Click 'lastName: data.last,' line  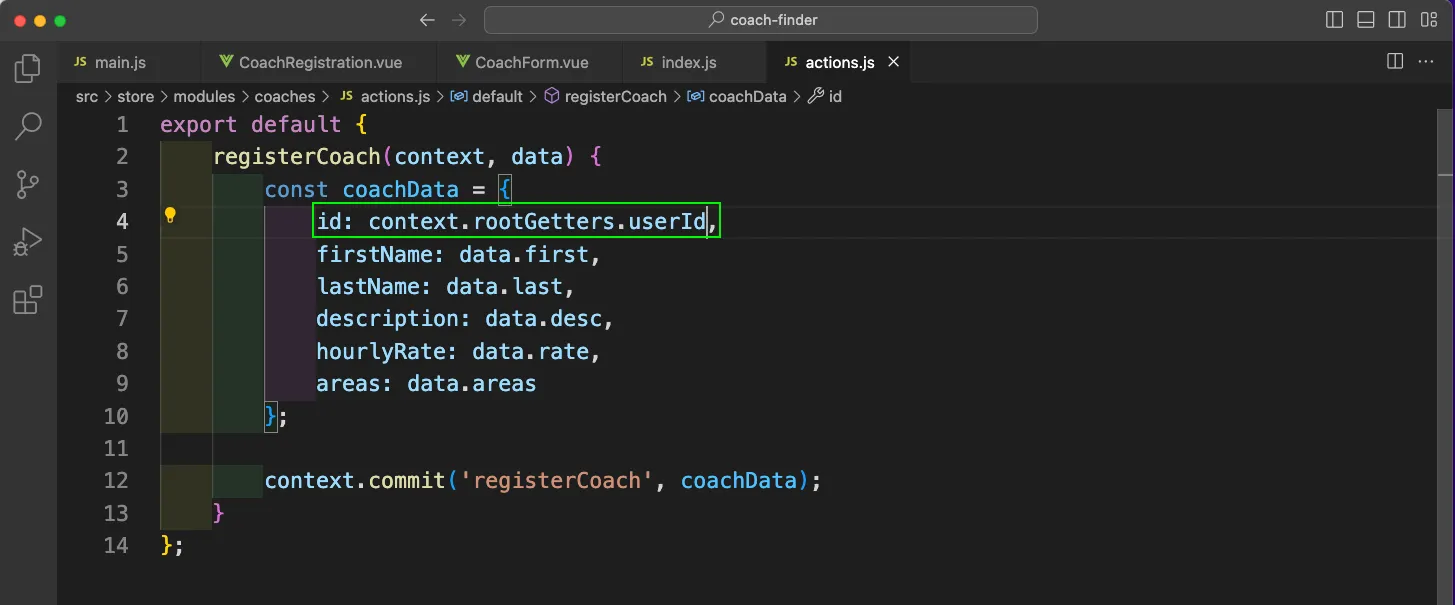pos(446,287)
